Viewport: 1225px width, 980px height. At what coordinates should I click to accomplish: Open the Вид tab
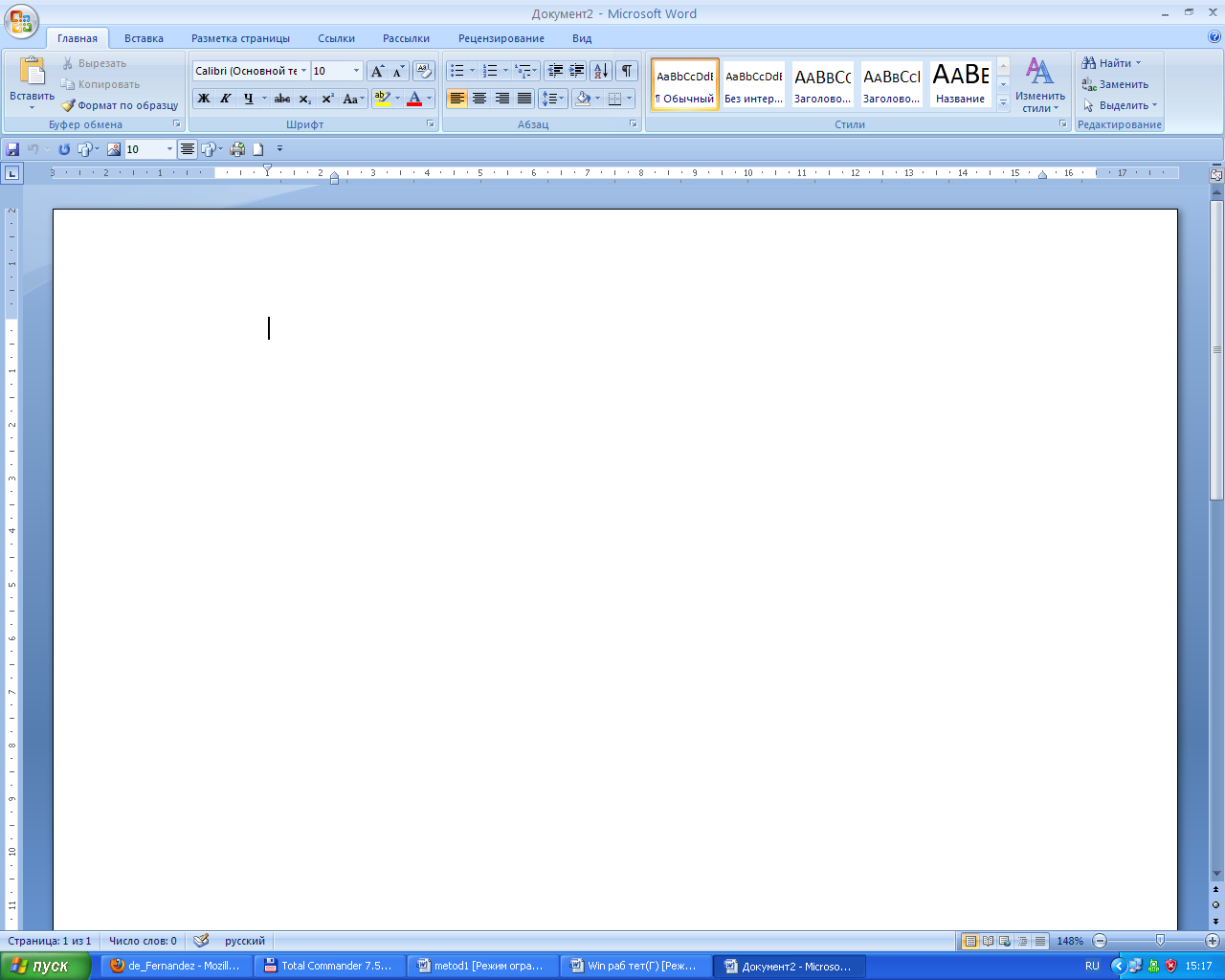(x=582, y=38)
